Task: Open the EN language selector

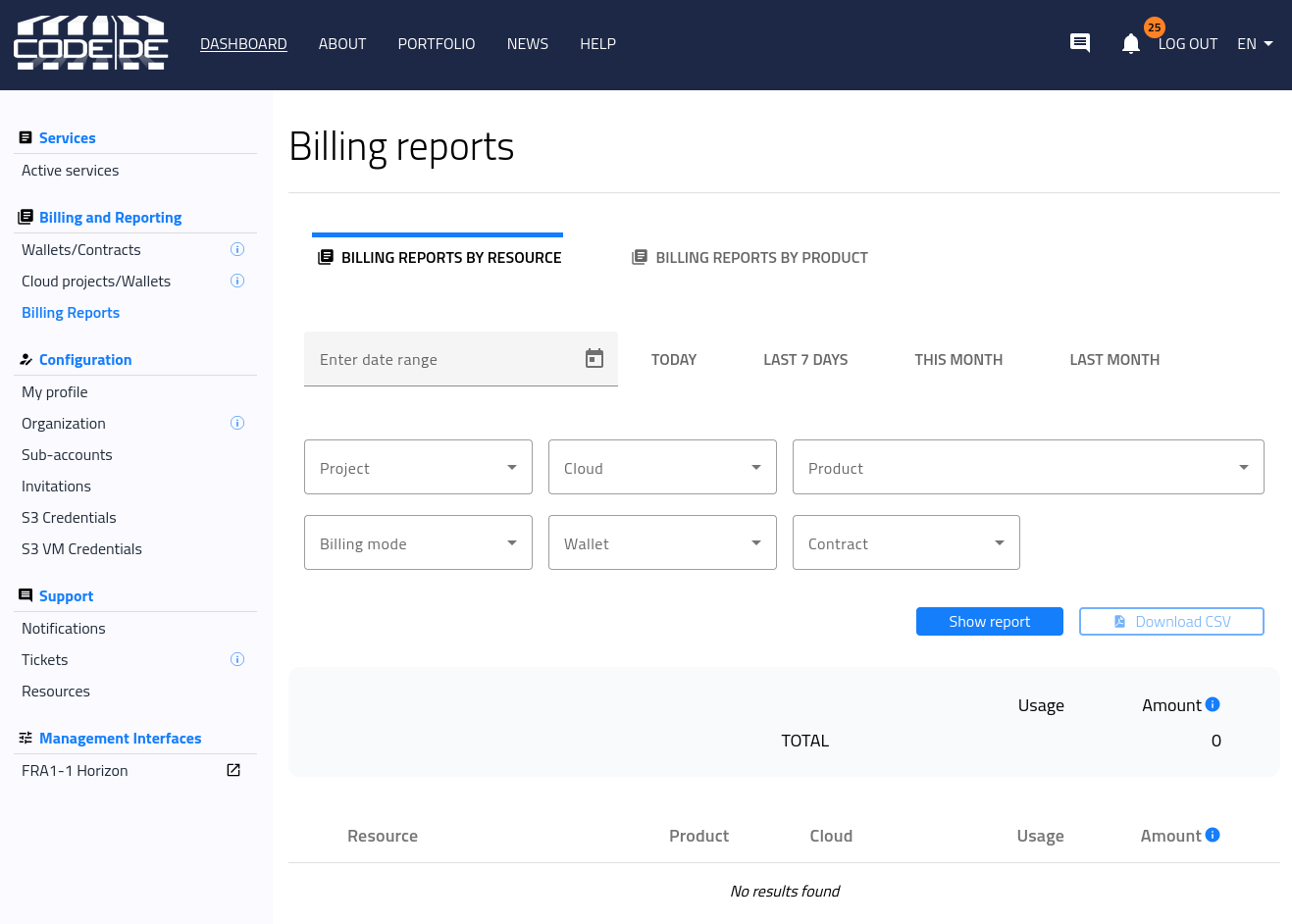Action: click(1254, 44)
